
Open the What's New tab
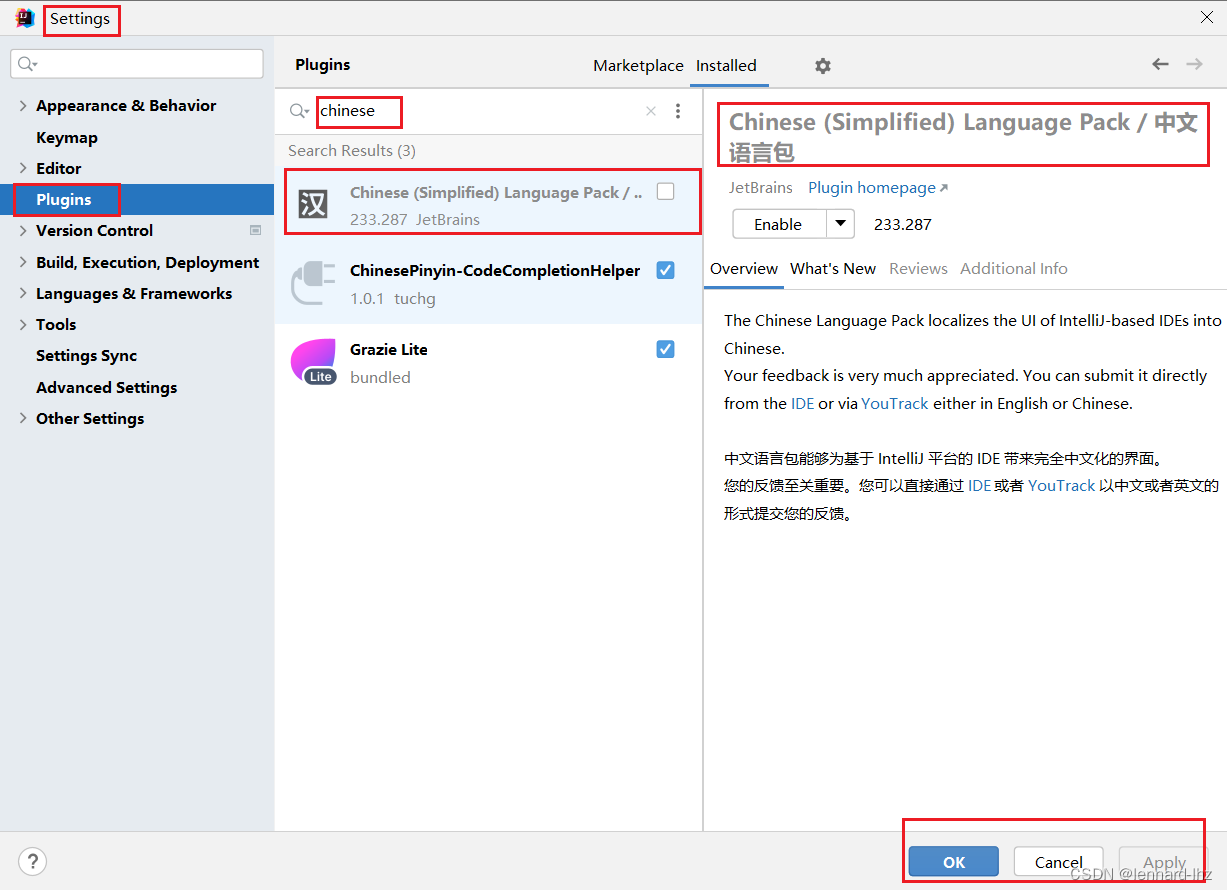[x=833, y=268]
